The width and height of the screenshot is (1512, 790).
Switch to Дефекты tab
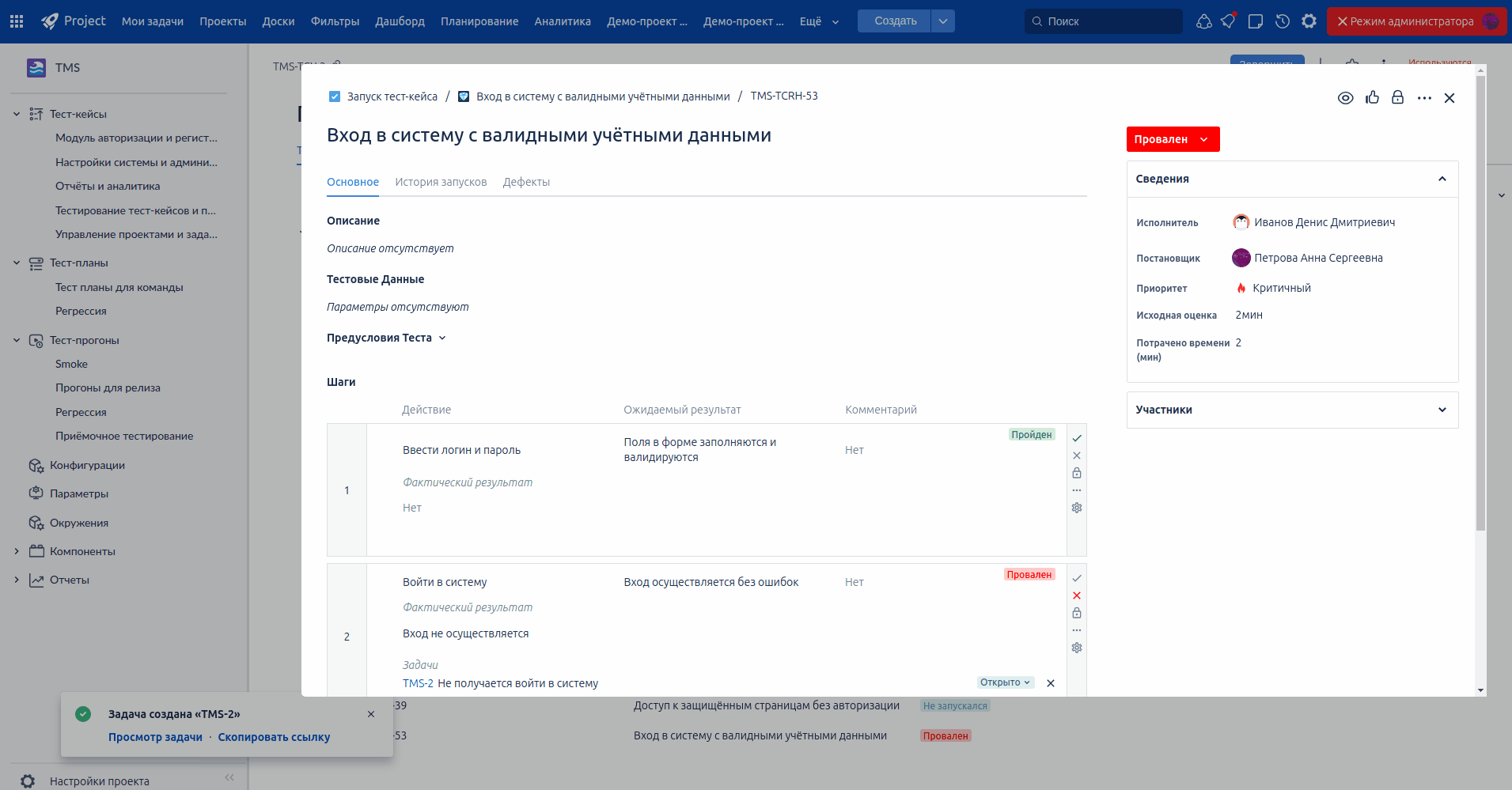526,182
